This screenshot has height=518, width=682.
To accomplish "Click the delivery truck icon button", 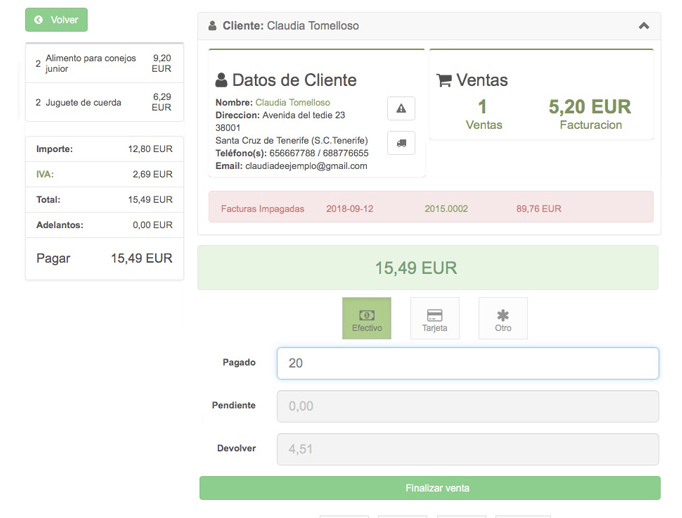I will [401, 143].
